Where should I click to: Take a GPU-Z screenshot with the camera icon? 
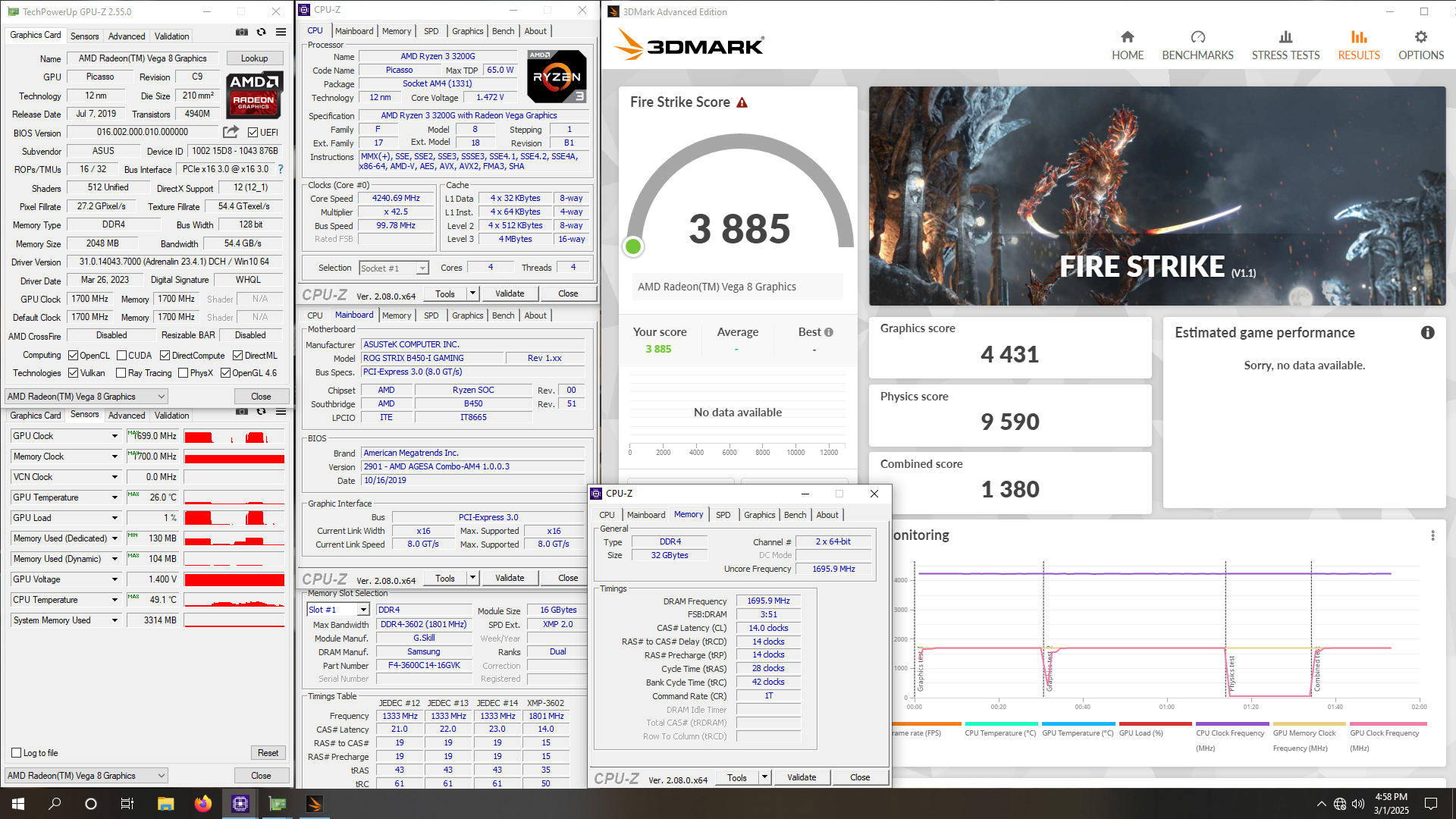(241, 33)
